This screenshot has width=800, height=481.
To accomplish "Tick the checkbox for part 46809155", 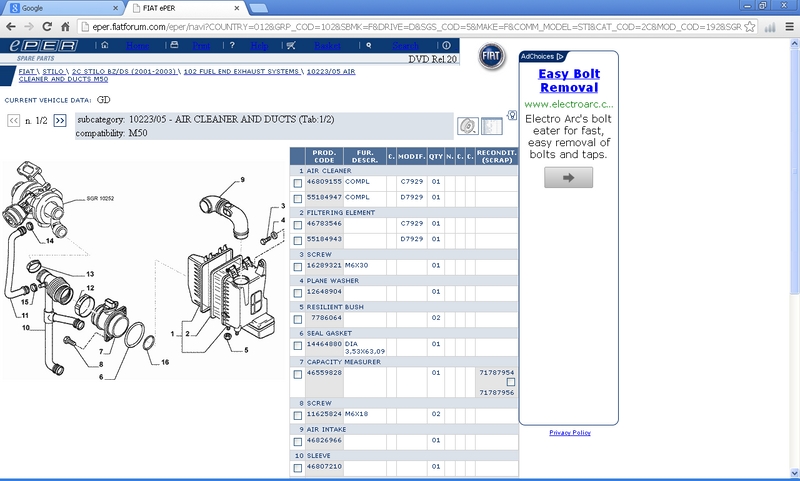I will click(298, 183).
